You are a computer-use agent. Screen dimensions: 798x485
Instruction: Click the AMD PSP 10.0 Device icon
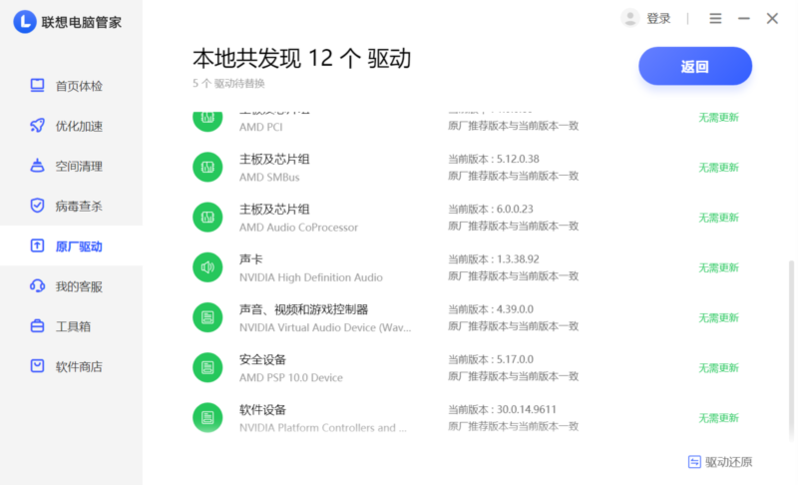pyautogui.click(x=207, y=367)
